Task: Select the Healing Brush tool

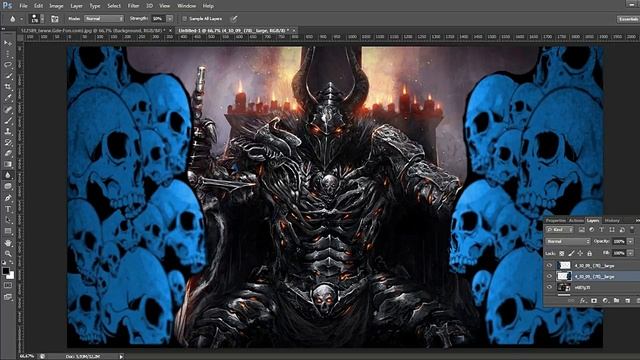Action: coord(8,109)
